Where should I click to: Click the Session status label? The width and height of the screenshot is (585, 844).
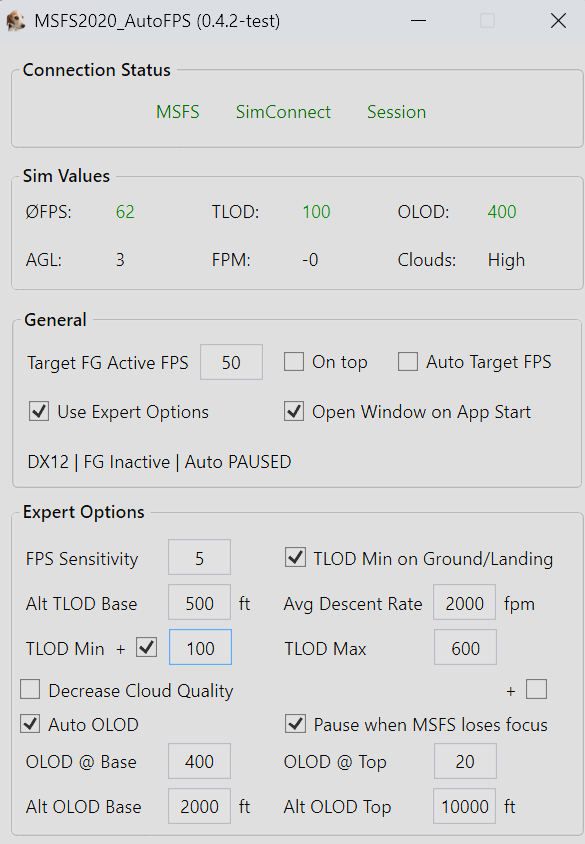click(x=397, y=112)
